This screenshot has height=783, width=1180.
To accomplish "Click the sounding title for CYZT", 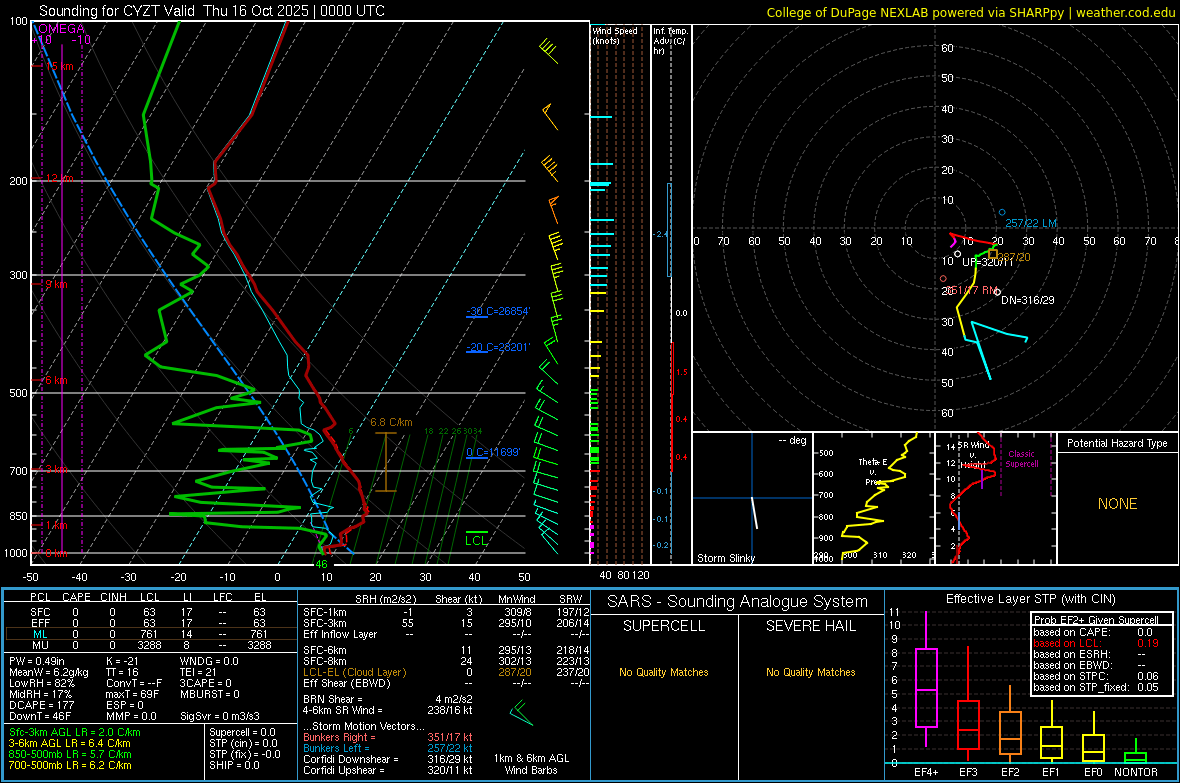I will coord(211,11).
